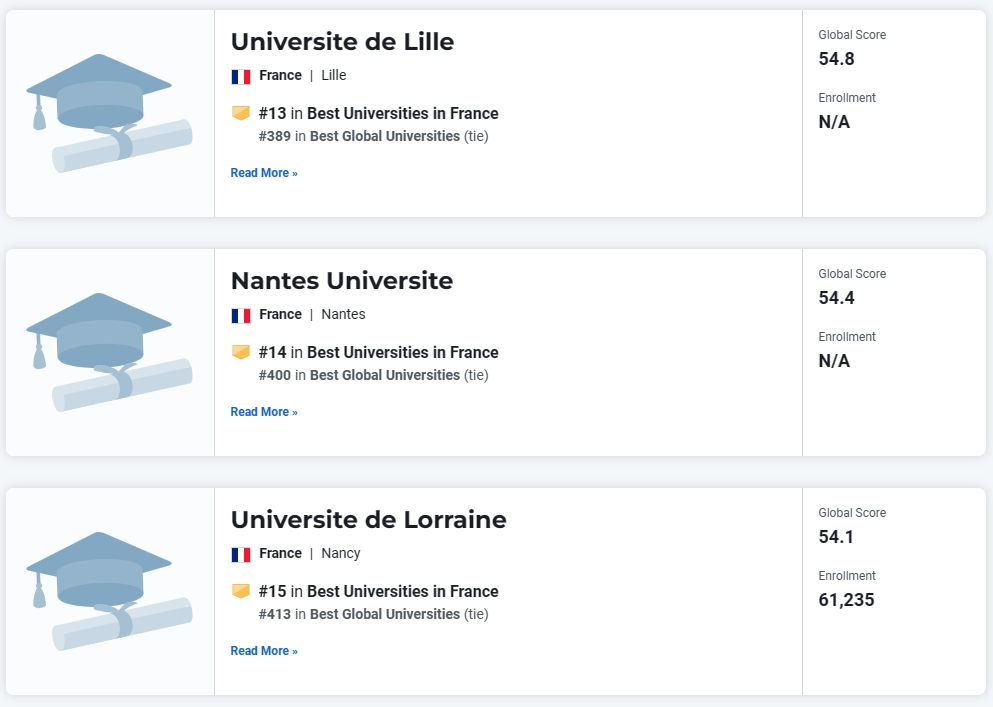The image size is (993, 707).
Task: Open the Universite de Lorraine title link
Action: coord(369,519)
